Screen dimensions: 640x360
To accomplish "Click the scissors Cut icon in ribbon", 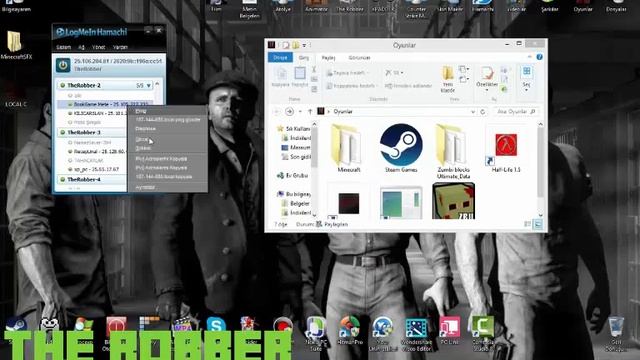I will click(x=314, y=70).
